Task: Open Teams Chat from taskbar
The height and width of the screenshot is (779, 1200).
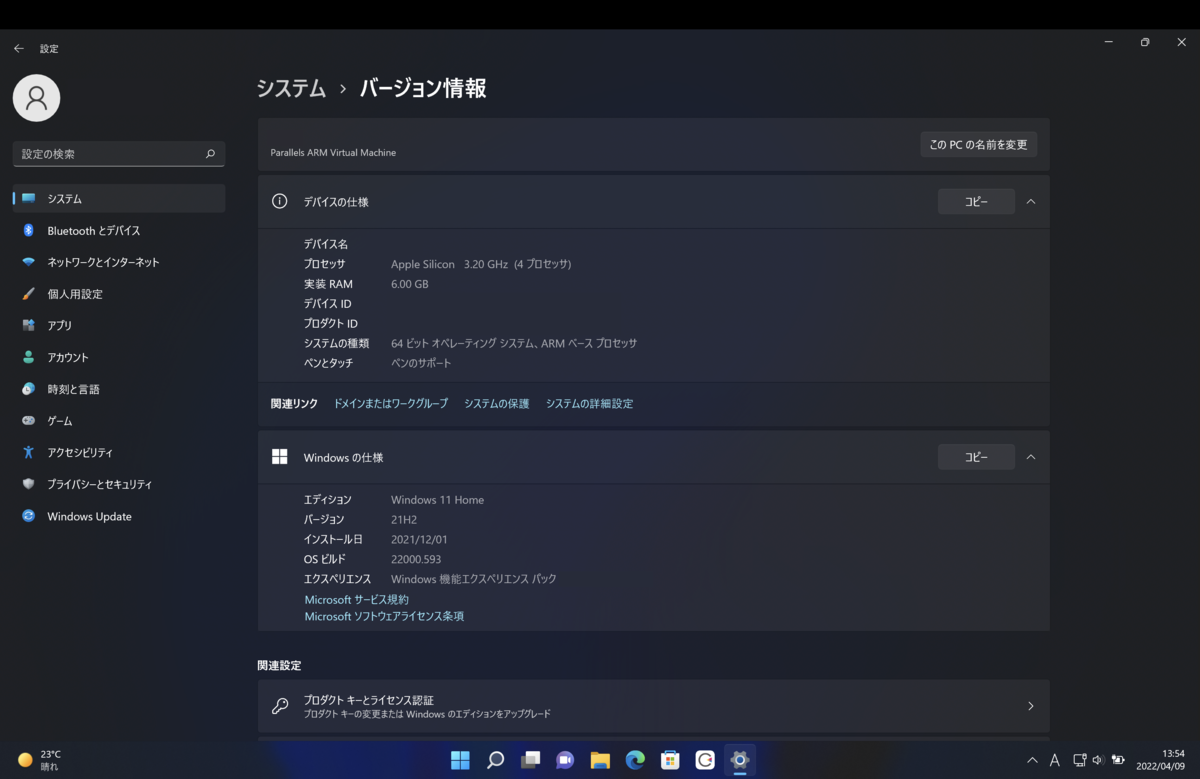Action: pyautogui.click(x=565, y=760)
